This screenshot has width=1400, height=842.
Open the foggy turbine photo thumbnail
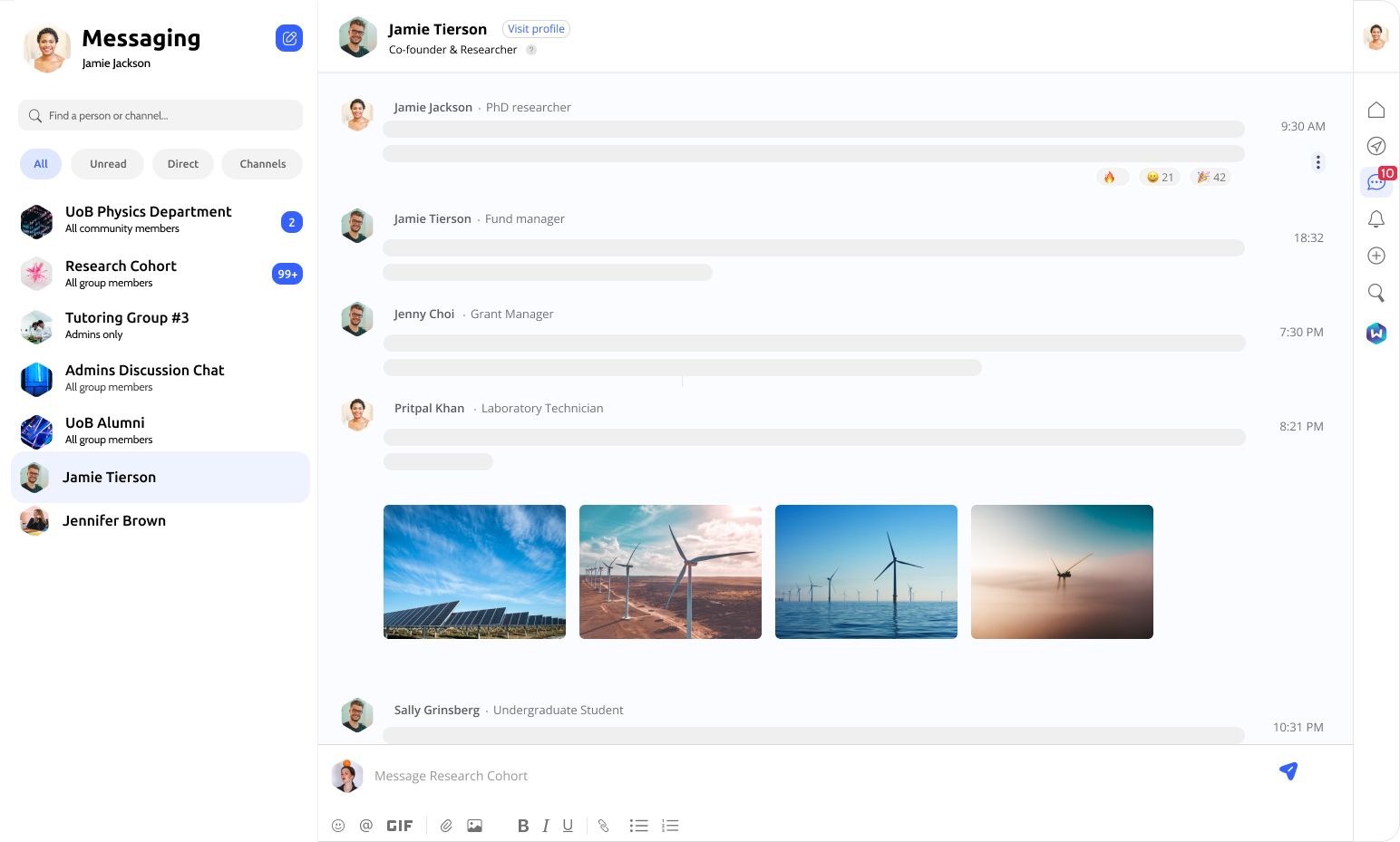point(1062,572)
